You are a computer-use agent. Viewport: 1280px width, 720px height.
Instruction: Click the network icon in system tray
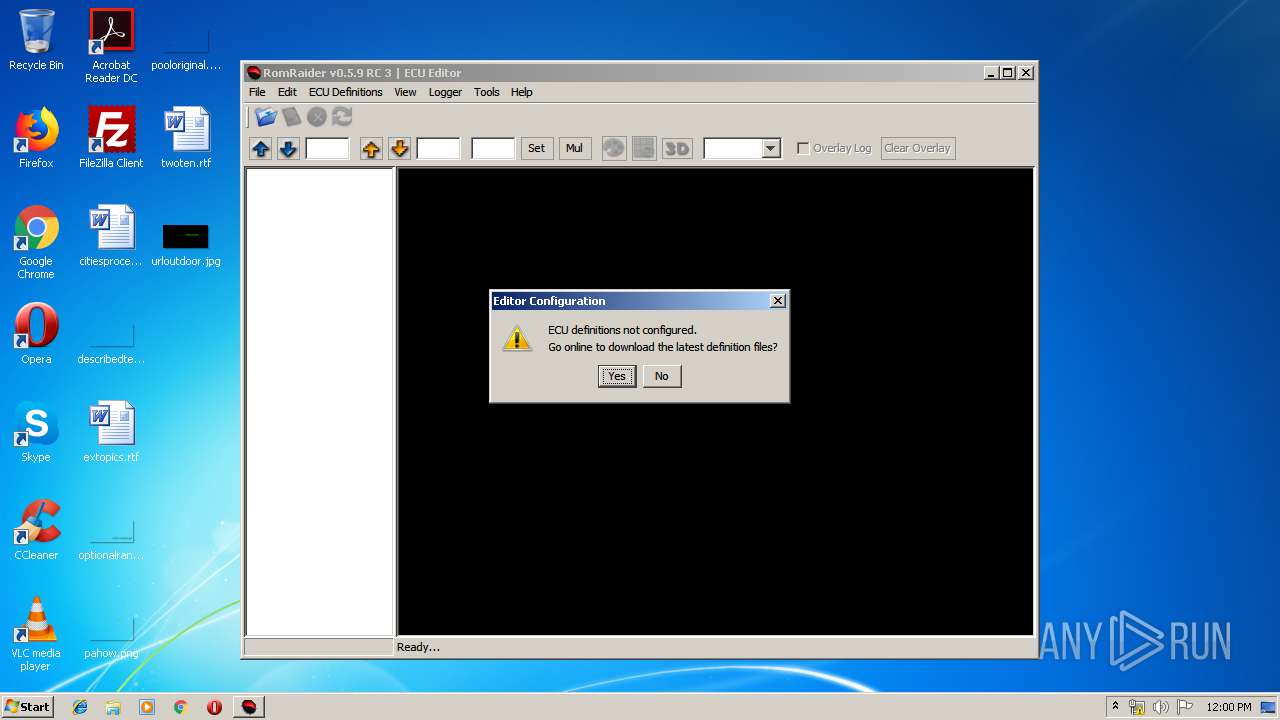coord(1137,707)
